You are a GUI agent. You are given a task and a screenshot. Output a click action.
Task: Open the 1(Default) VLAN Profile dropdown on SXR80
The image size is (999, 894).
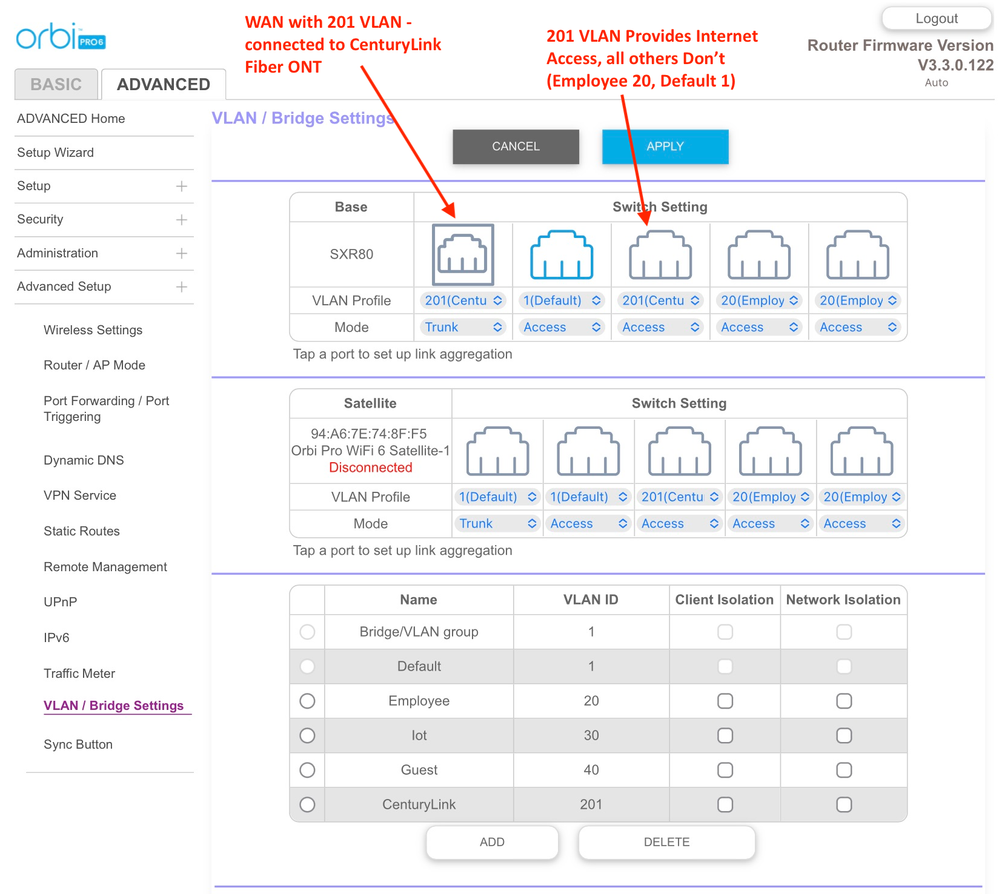(561, 300)
